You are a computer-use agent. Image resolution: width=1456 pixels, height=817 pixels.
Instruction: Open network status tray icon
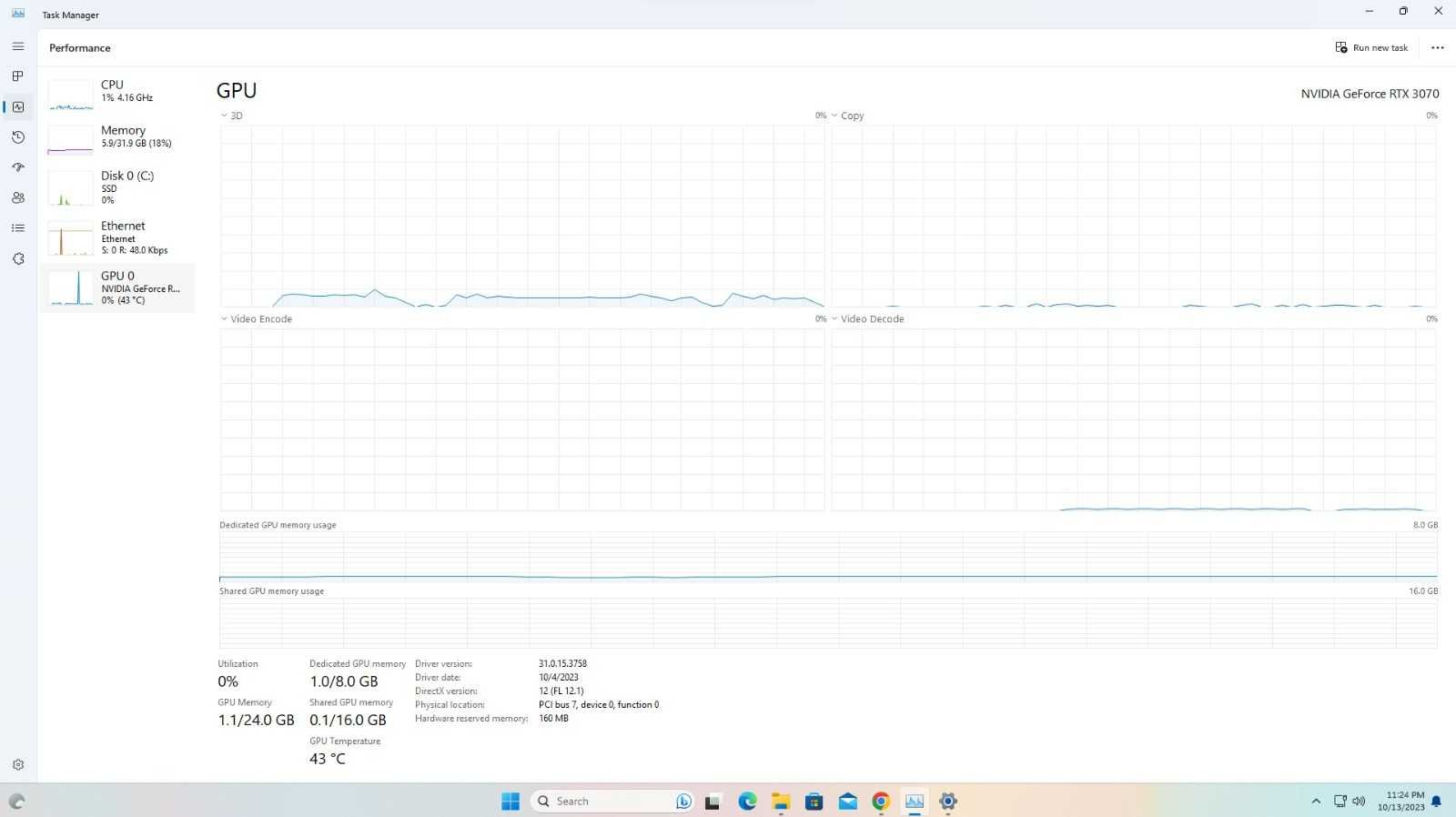(x=1340, y=801)
